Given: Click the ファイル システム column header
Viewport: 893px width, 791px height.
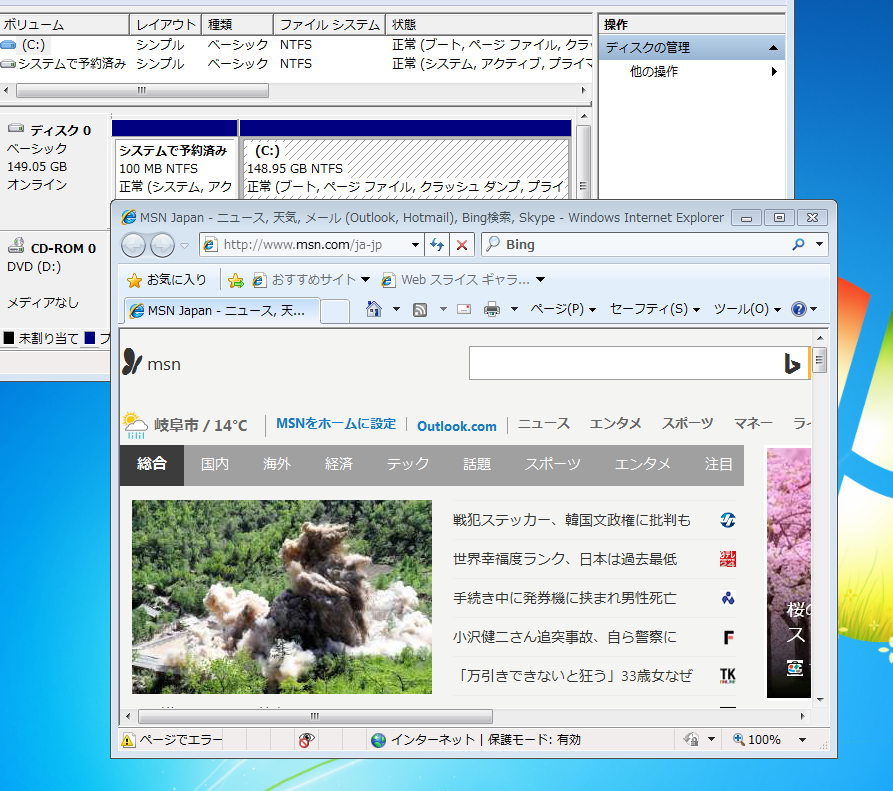Looking at the screenshot, I should tap(329, 25).
